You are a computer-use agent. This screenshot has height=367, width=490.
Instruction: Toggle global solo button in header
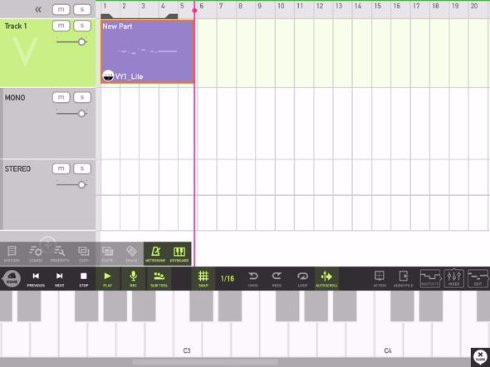coord(82,9)
